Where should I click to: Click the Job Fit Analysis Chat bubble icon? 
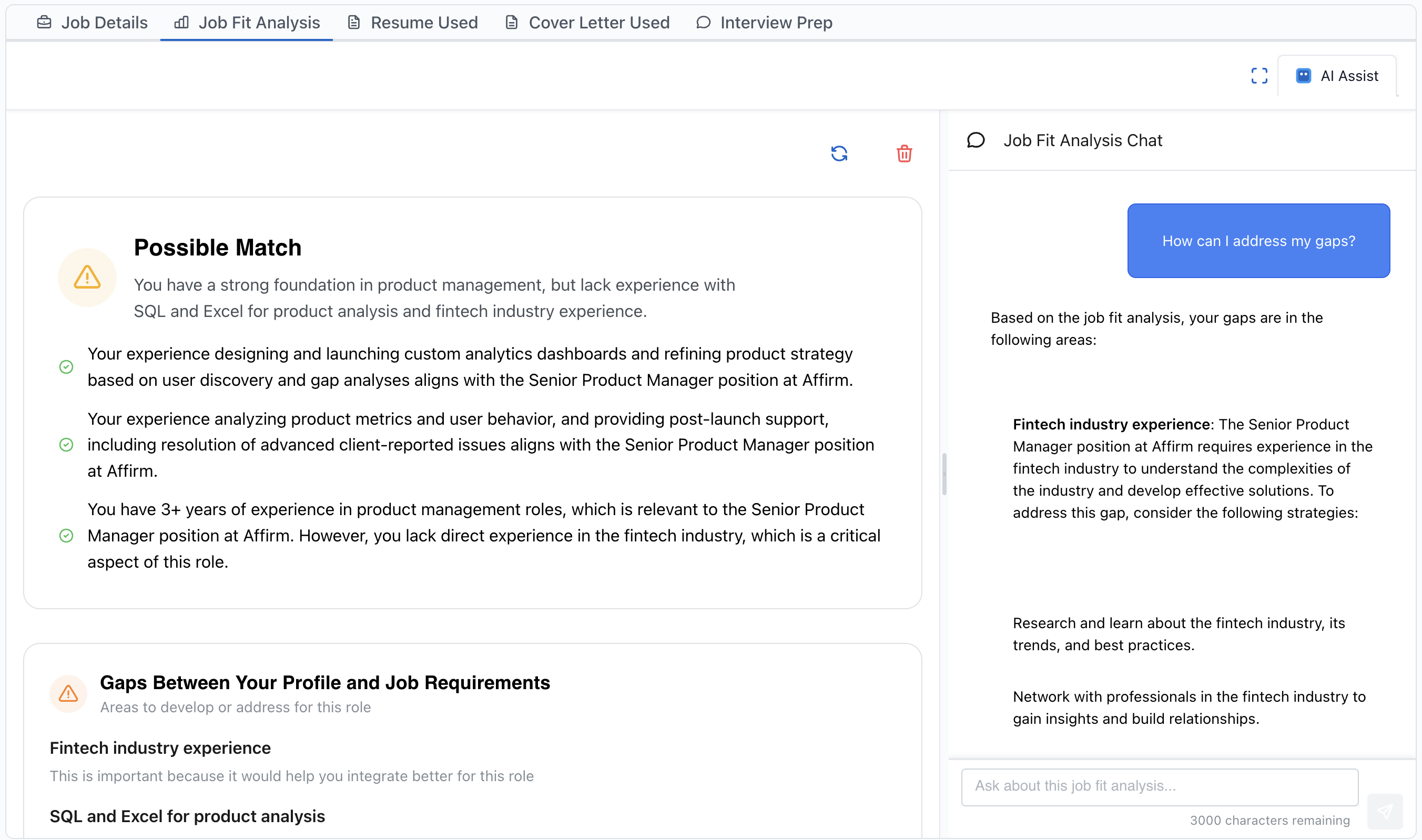977,140
